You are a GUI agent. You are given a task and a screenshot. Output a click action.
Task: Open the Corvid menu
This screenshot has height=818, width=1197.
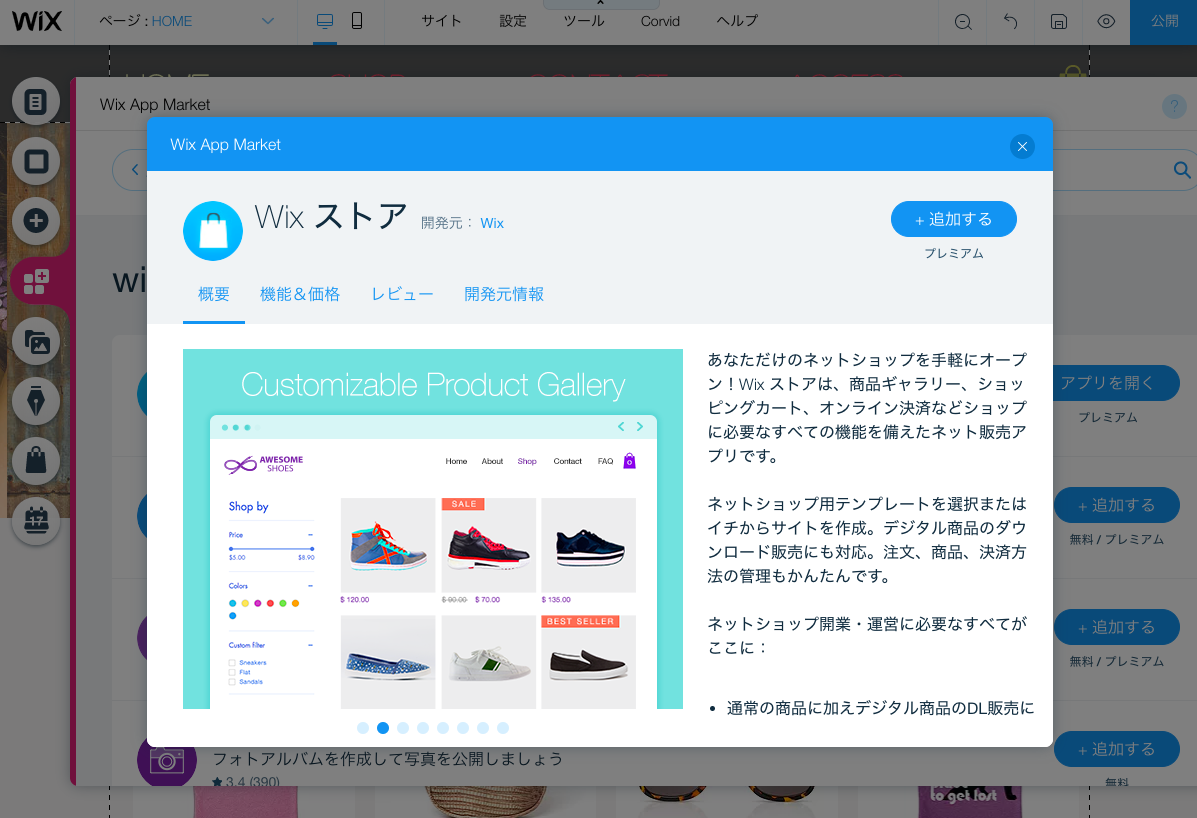coord(660,21)
